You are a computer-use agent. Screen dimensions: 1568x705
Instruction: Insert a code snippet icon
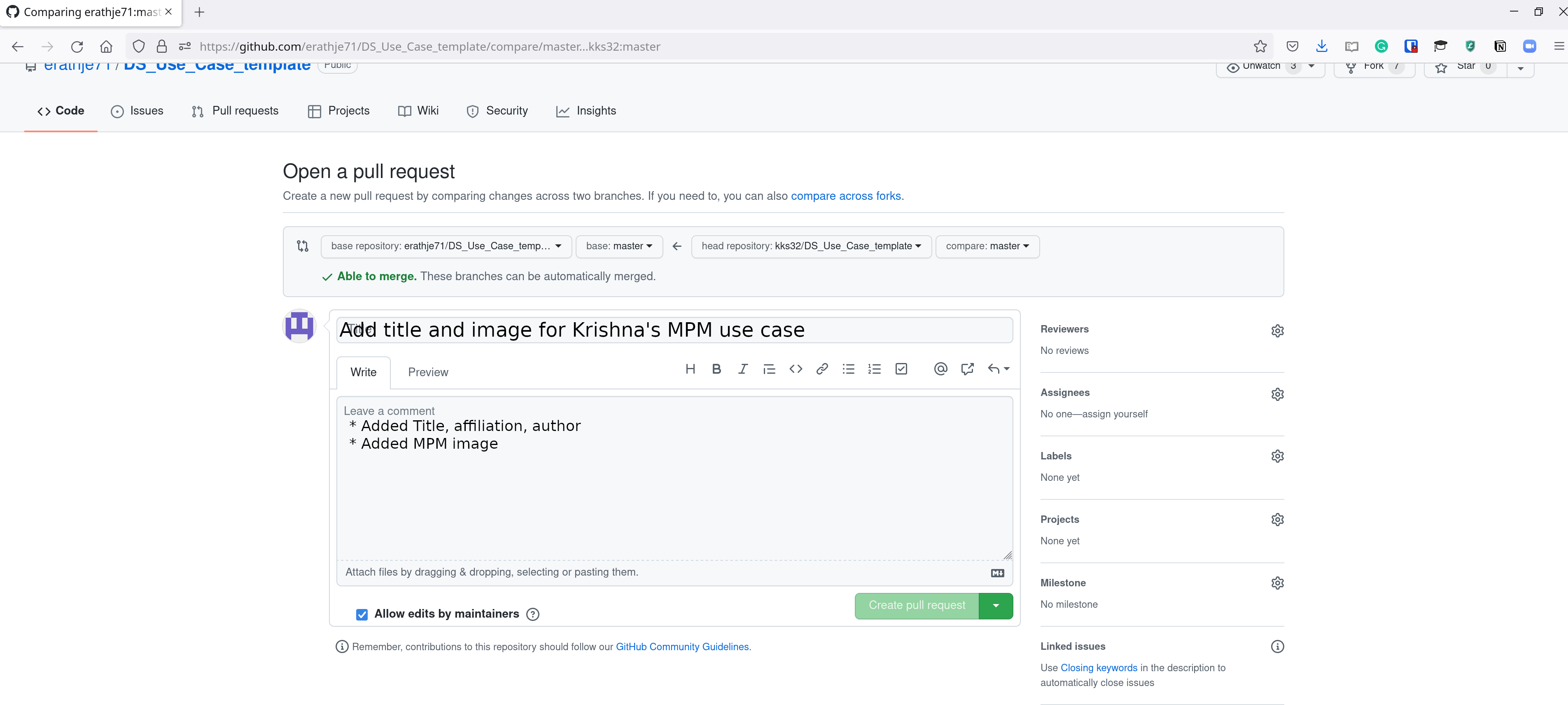(x=796, y=369)
